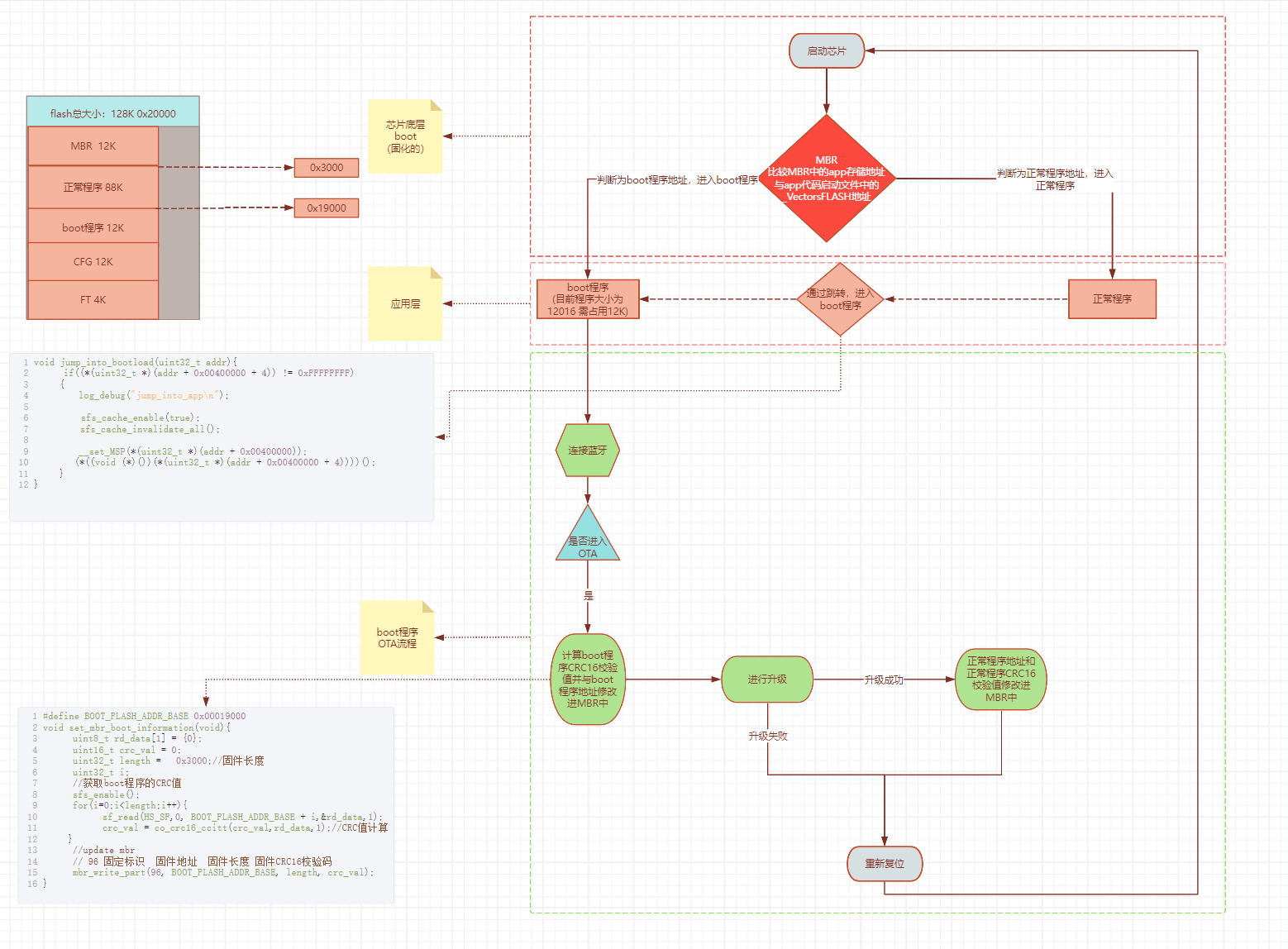The width and height of the screenshot is (1288, 949).
Task: Select the 判断为boot程序地址 edge label
Action: tap(677, 180)
